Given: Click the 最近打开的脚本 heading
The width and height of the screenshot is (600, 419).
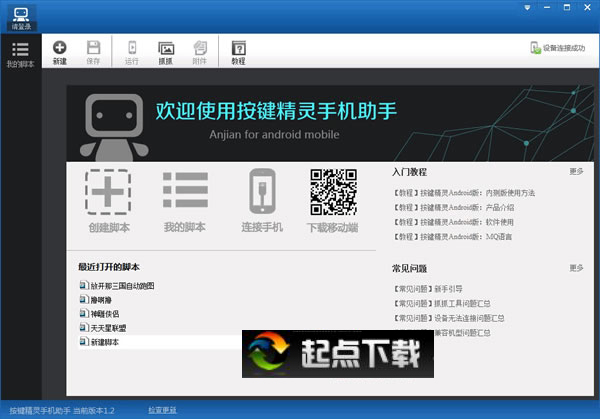Looking at the screenshot, I should pyautogui.click(x=109, y=267).
